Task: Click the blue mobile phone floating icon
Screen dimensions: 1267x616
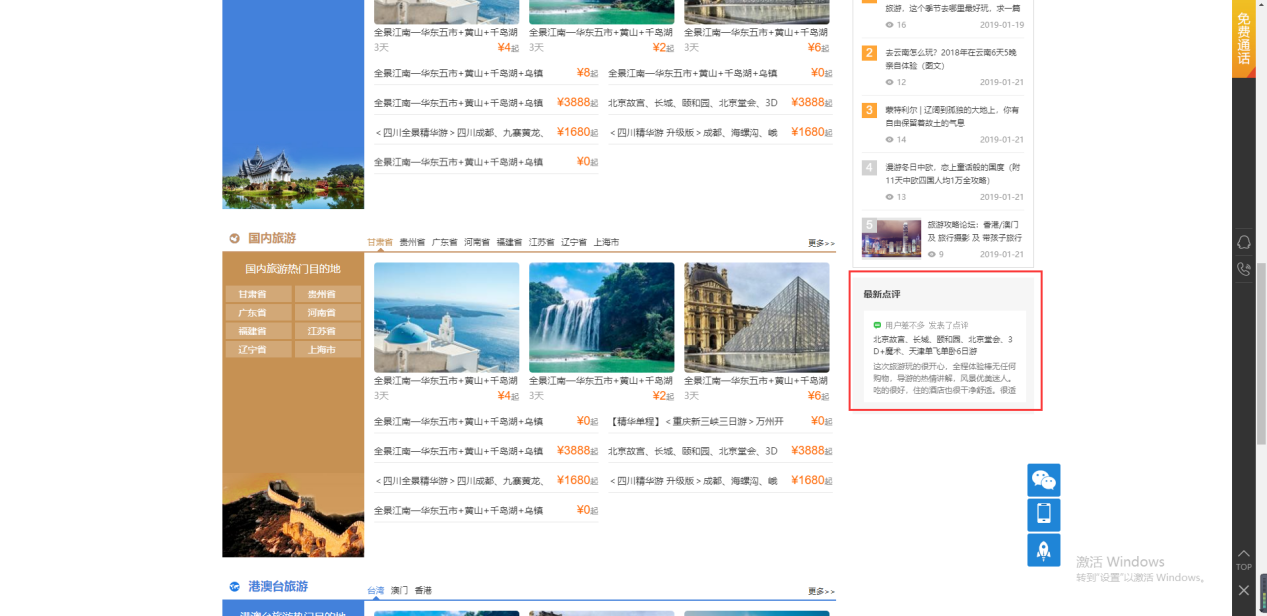Action: pos(1043,515)
